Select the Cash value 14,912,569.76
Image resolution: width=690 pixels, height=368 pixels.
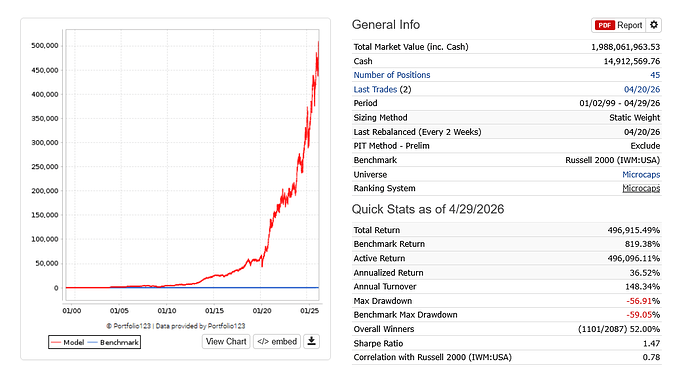631,61
